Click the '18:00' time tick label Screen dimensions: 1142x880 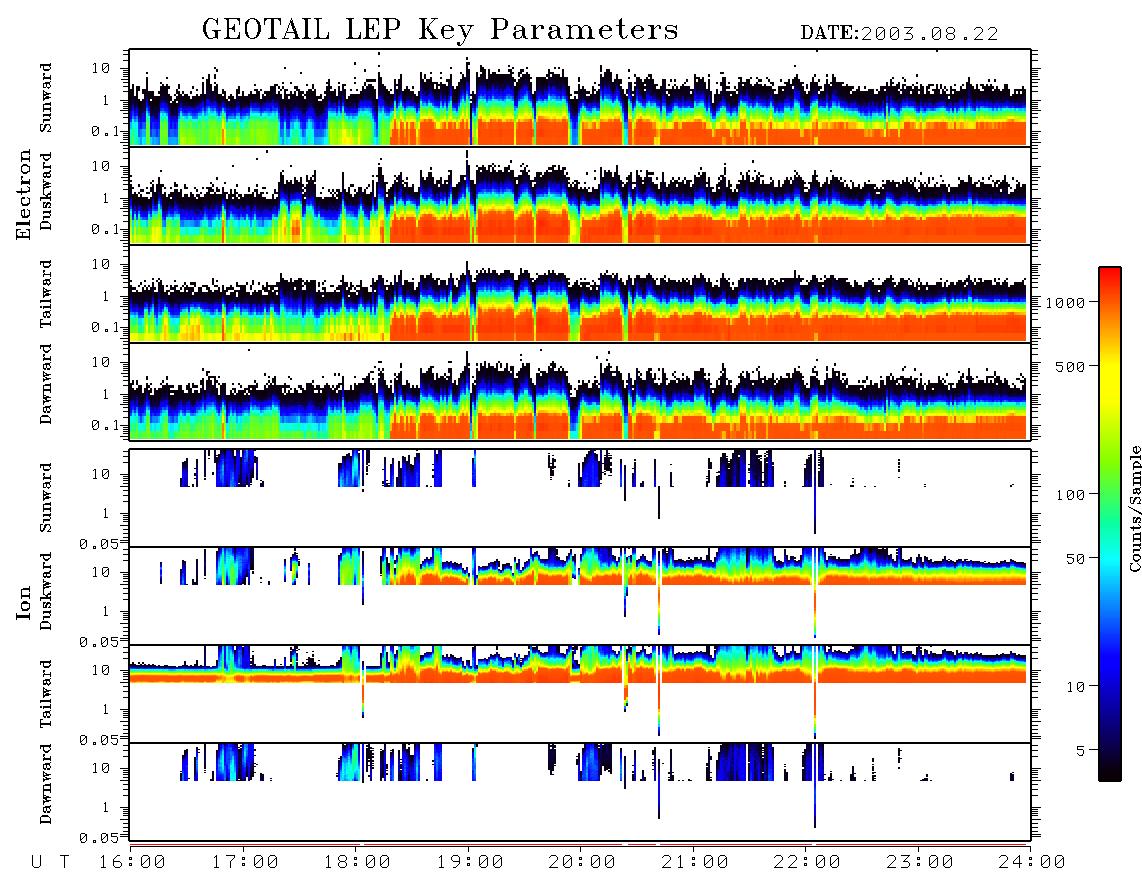pos(358,863)
